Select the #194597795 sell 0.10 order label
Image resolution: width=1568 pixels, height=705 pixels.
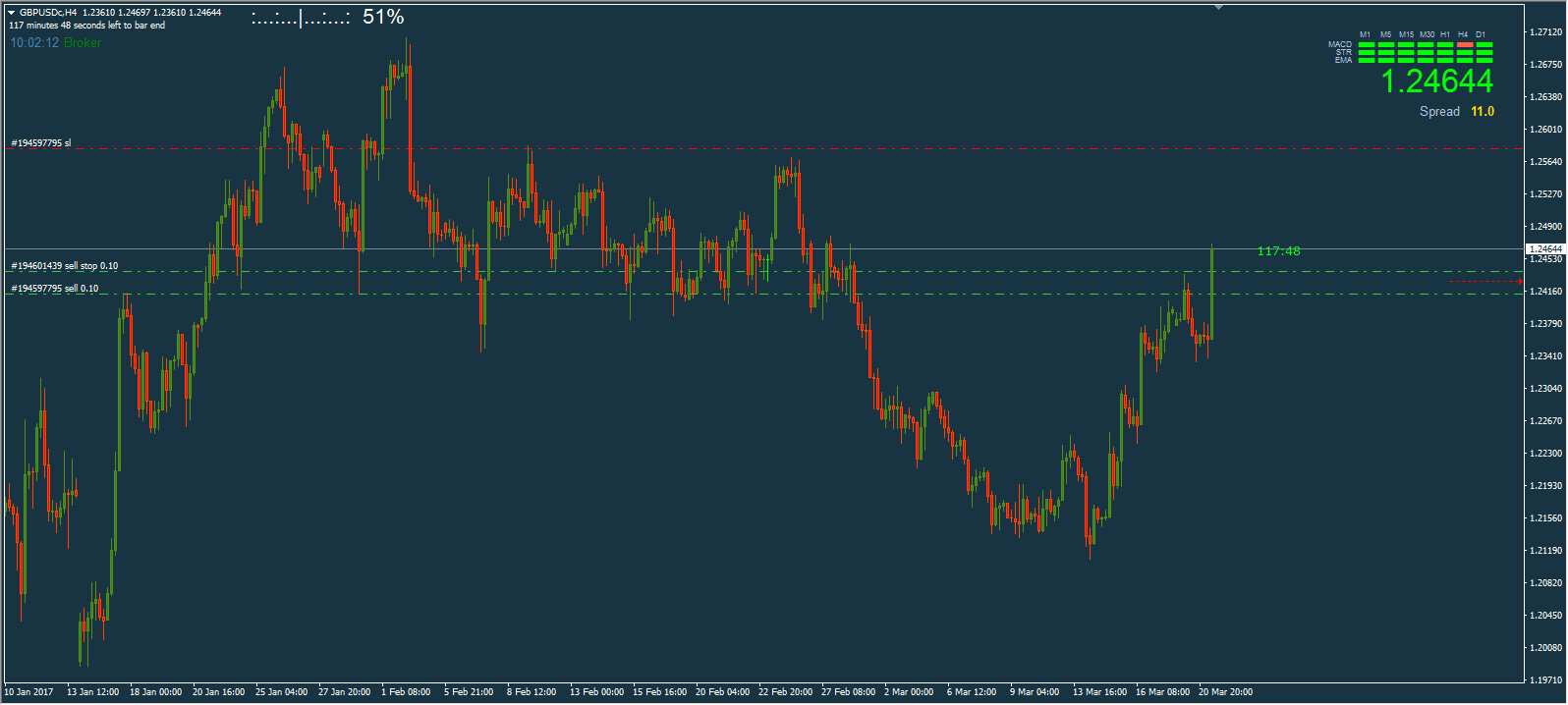(x=55, y=289)
